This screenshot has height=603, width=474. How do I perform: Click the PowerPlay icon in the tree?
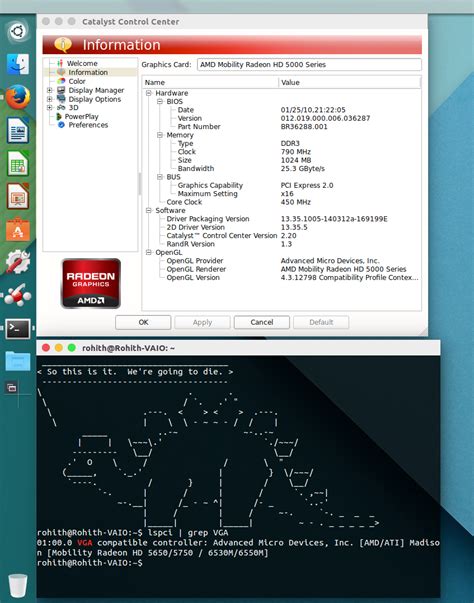(59, 116)
